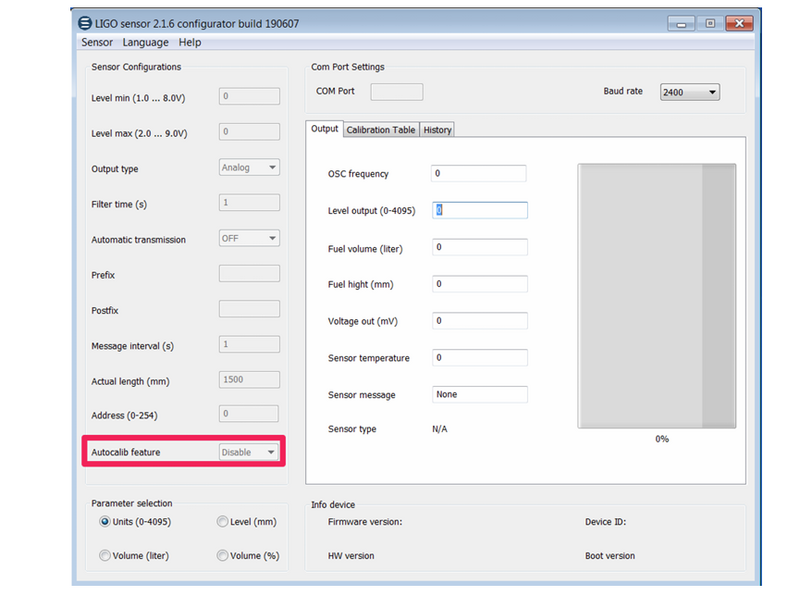Click the HW version label

pyautogui.click(x=351, y=556)
